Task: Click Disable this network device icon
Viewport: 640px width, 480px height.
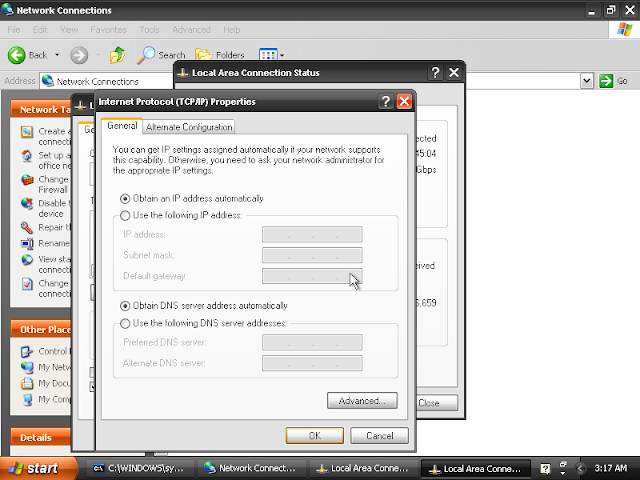Action: tap(27, 203)
